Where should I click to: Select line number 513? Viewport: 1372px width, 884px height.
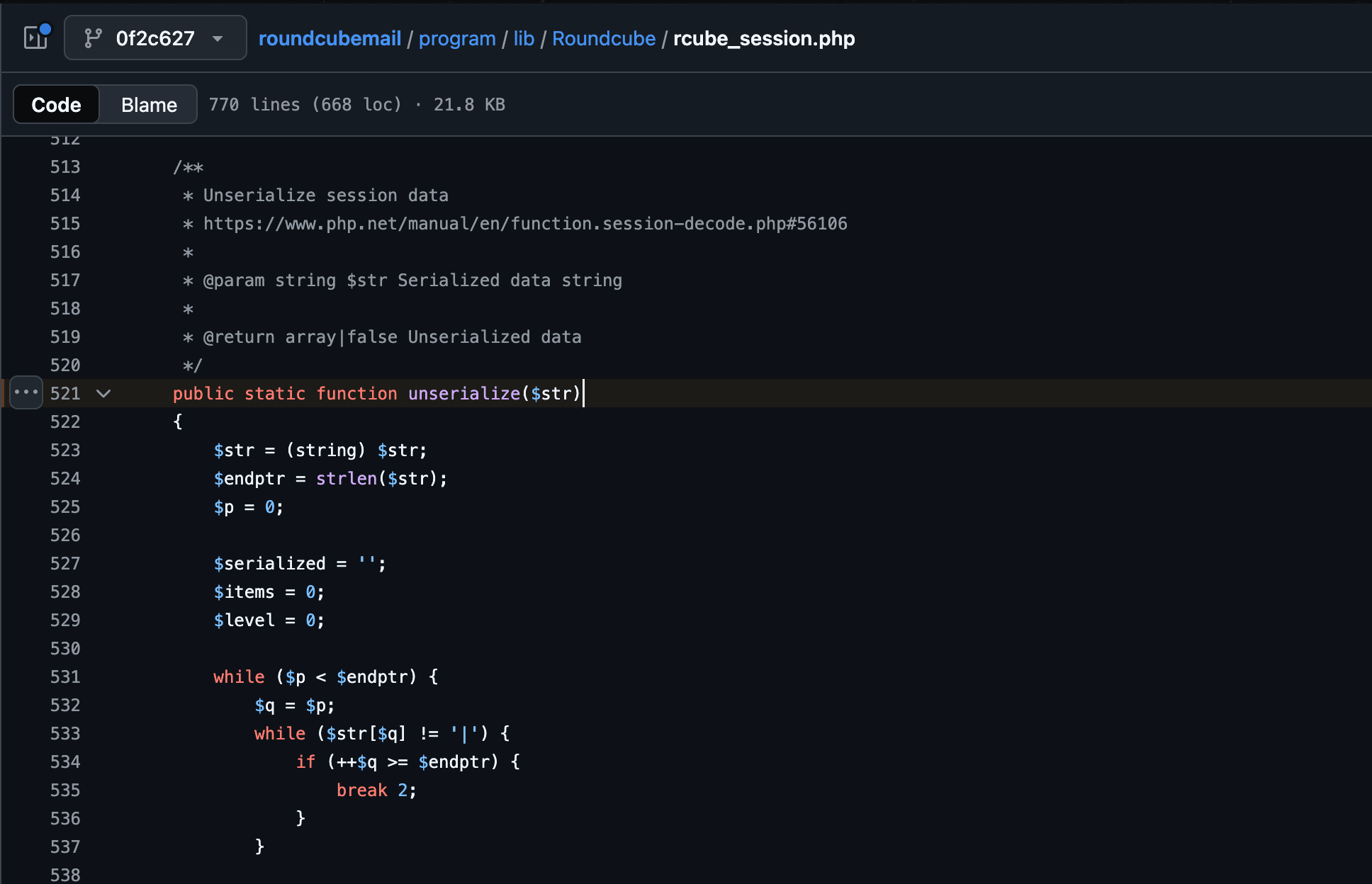click(x=65, y=166)
